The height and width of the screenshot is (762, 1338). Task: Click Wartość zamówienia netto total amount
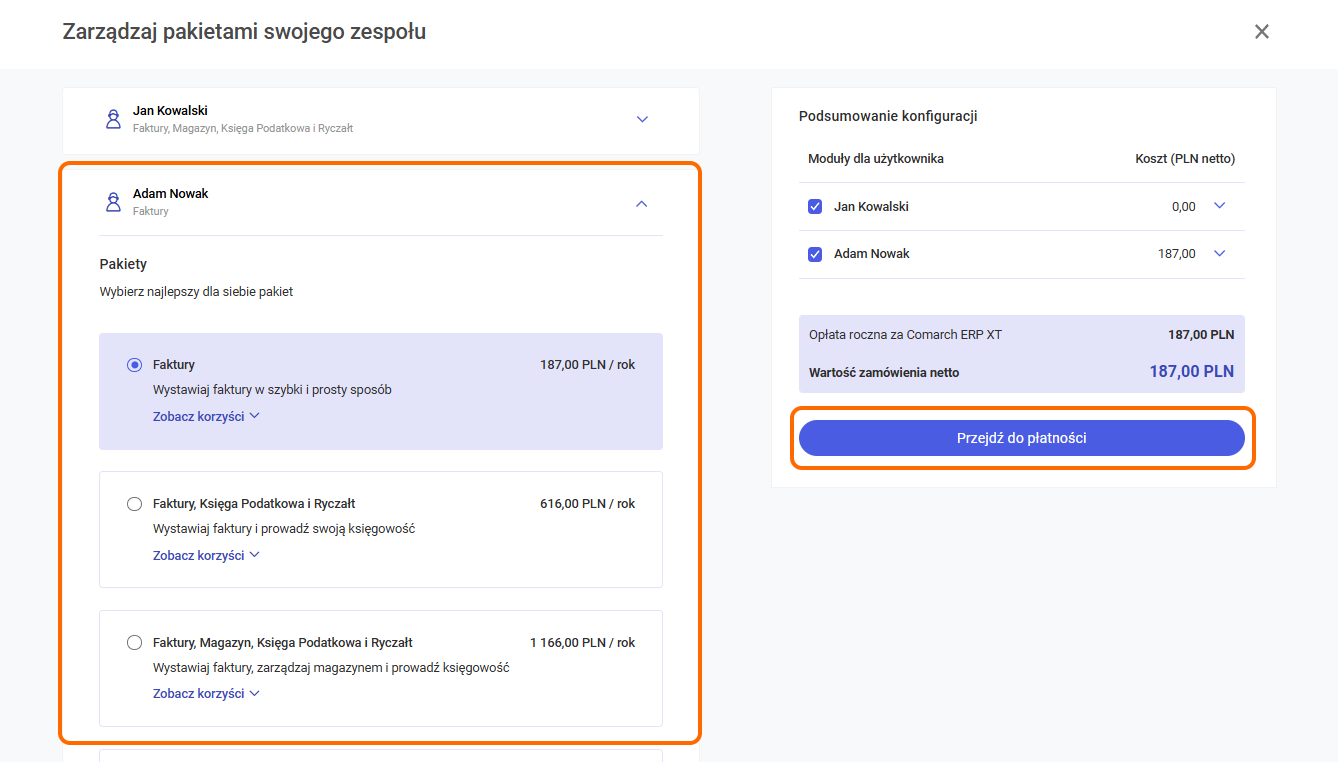point(1191,372)
